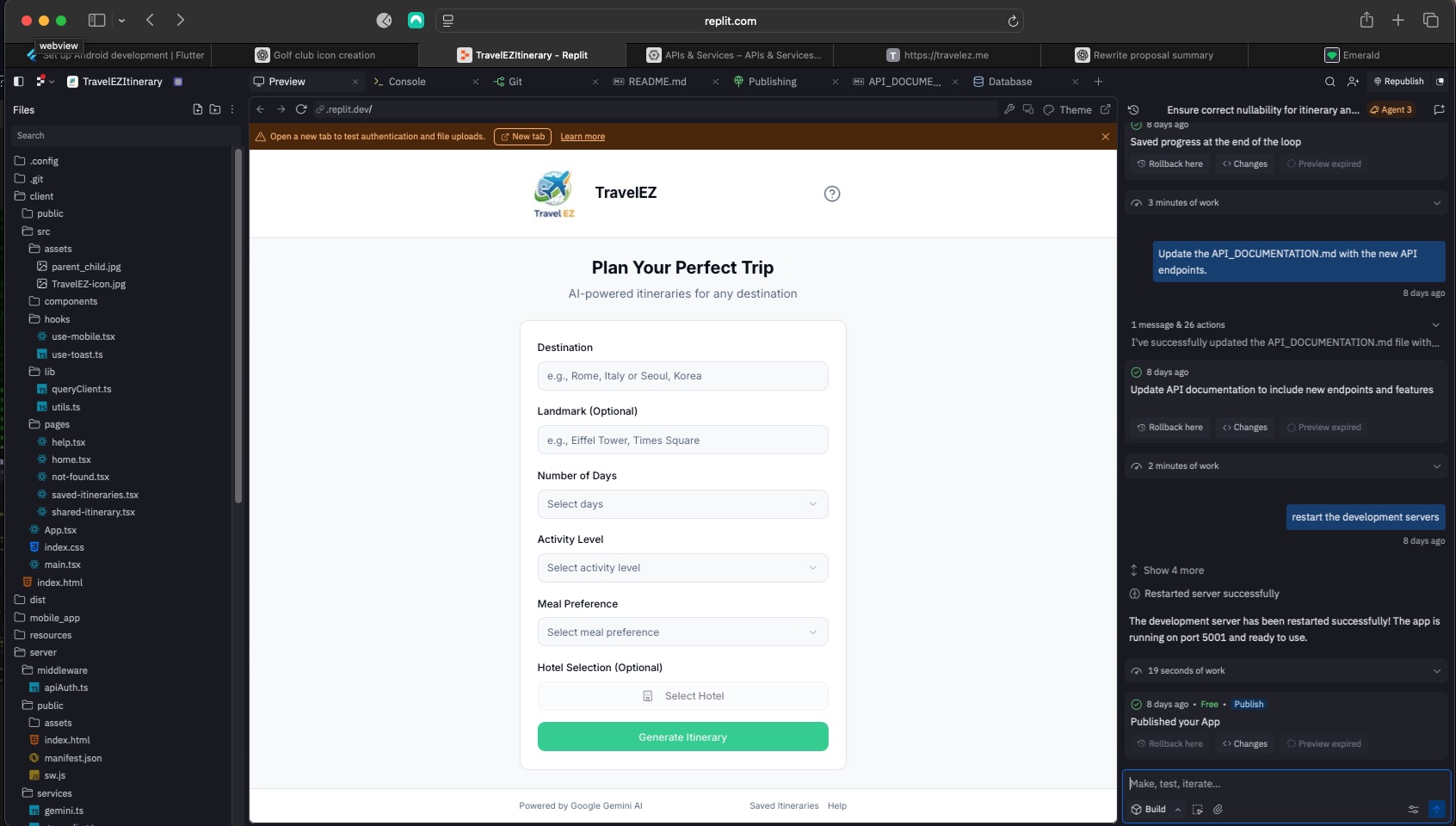Open the agent settings sliders
This screenshot has height=826, width=1456.
click(x=1412, y=809)
